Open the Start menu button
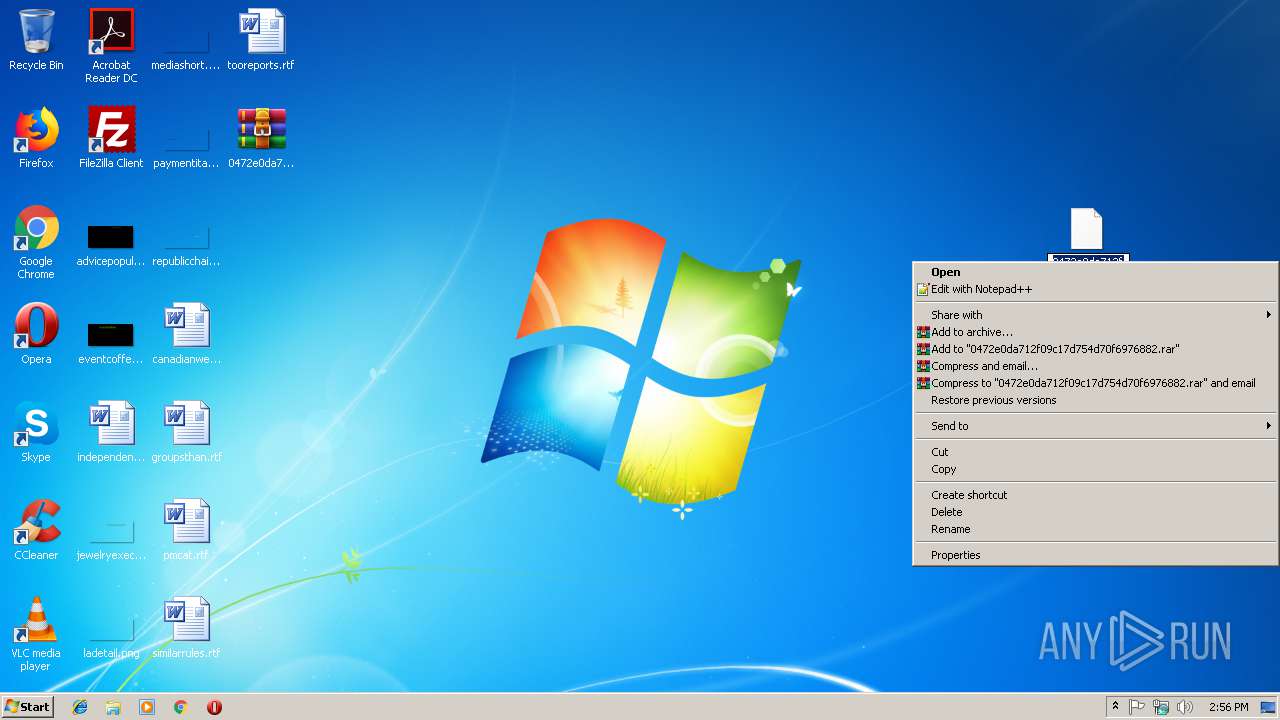The width and height of the screenshot is (1280, 720). click(27, 706)
